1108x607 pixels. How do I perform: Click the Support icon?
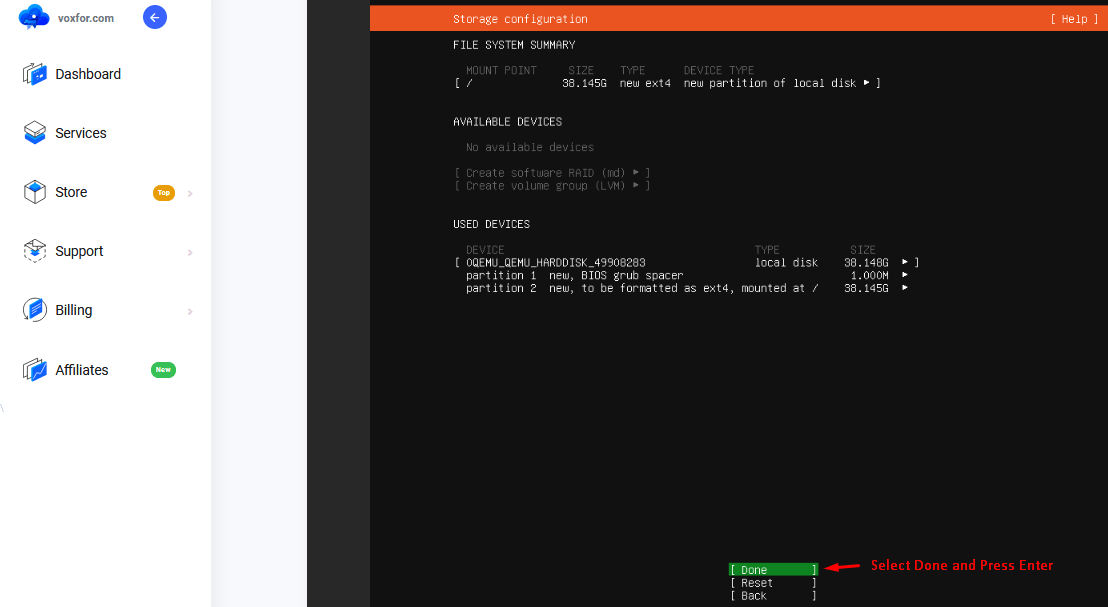33,251
